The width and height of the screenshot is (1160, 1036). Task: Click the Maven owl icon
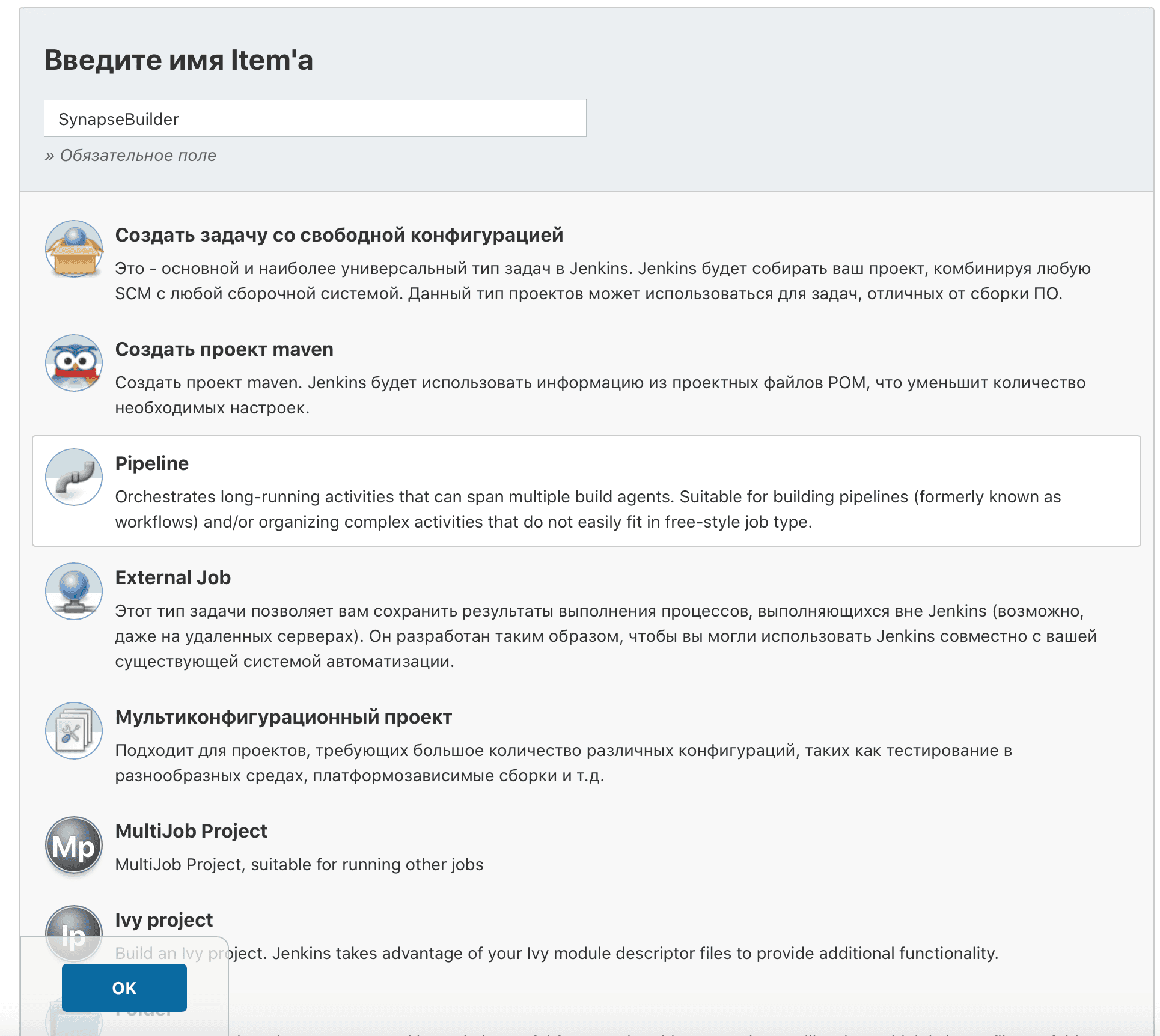[73, 363]
